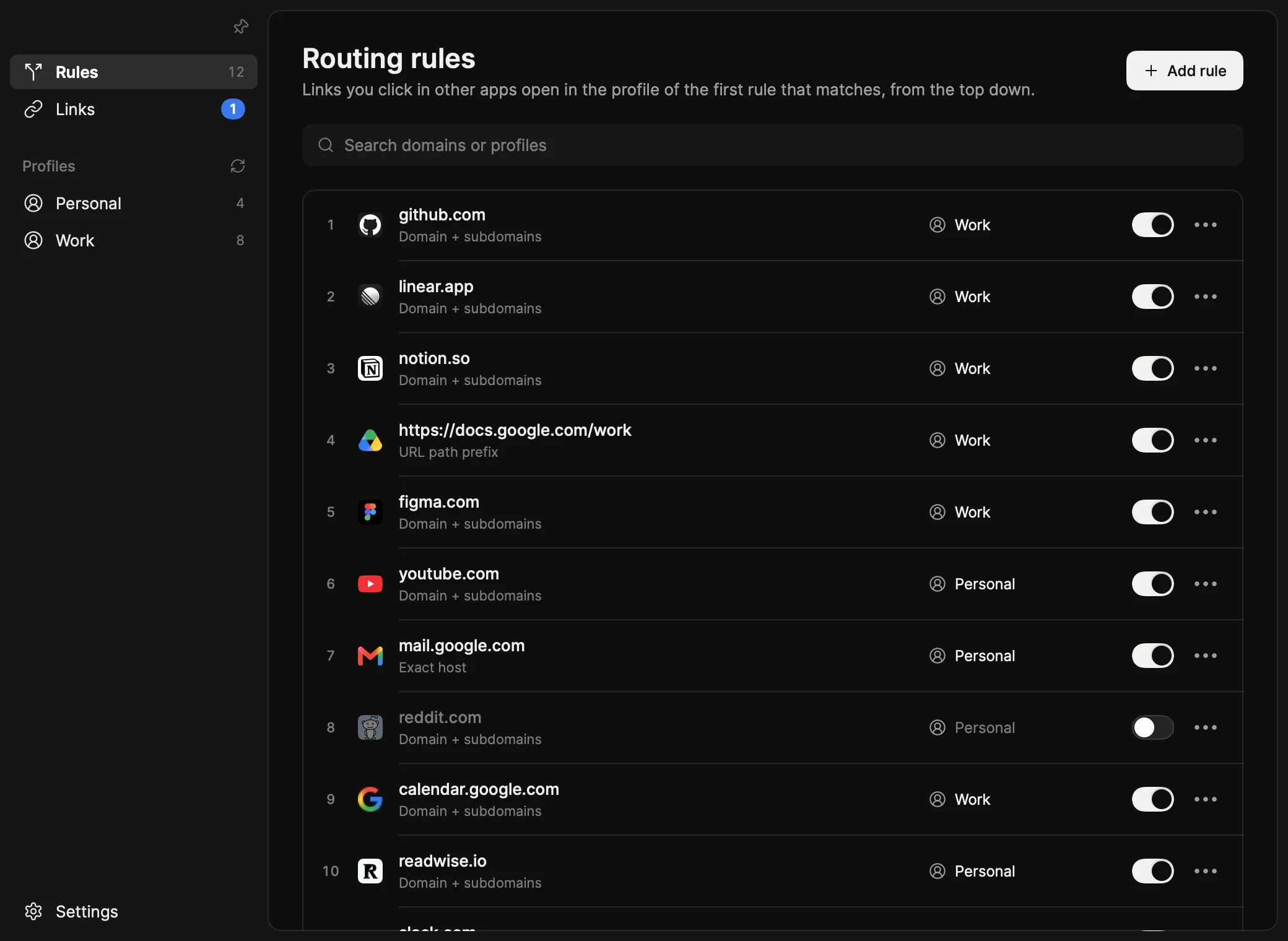Disable the linear.app rule toggle
1288x941 pixels.
(1153, 297)
